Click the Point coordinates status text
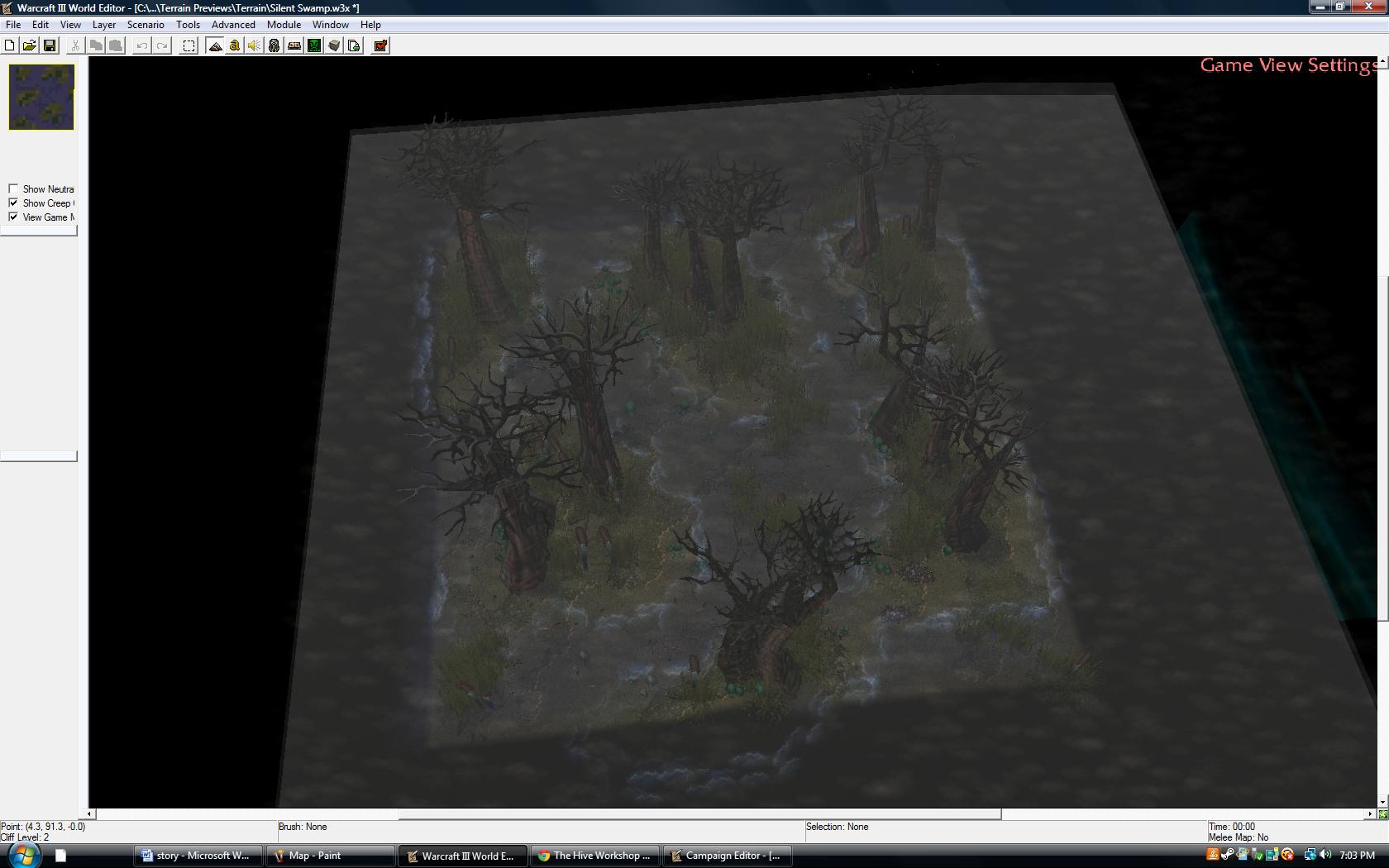The height and width of the screenshot is (868, 1389). click(x=43, y=827)
